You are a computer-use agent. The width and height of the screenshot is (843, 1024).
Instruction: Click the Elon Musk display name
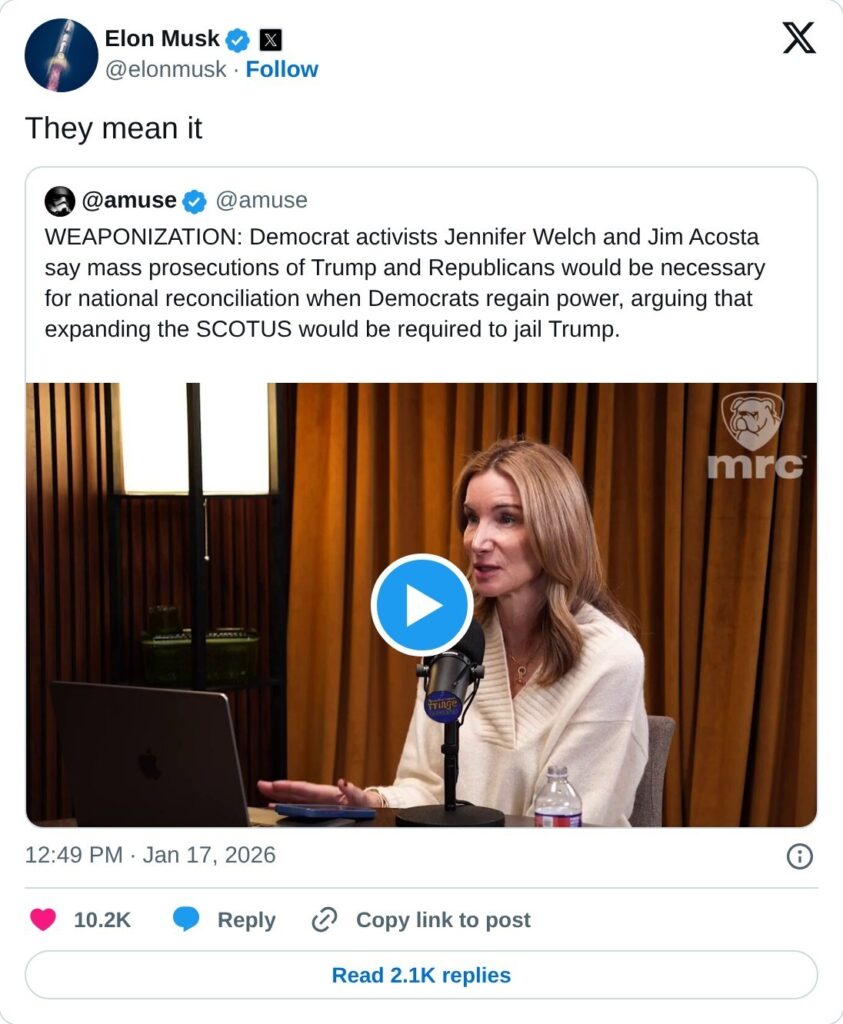coord(162,39)
